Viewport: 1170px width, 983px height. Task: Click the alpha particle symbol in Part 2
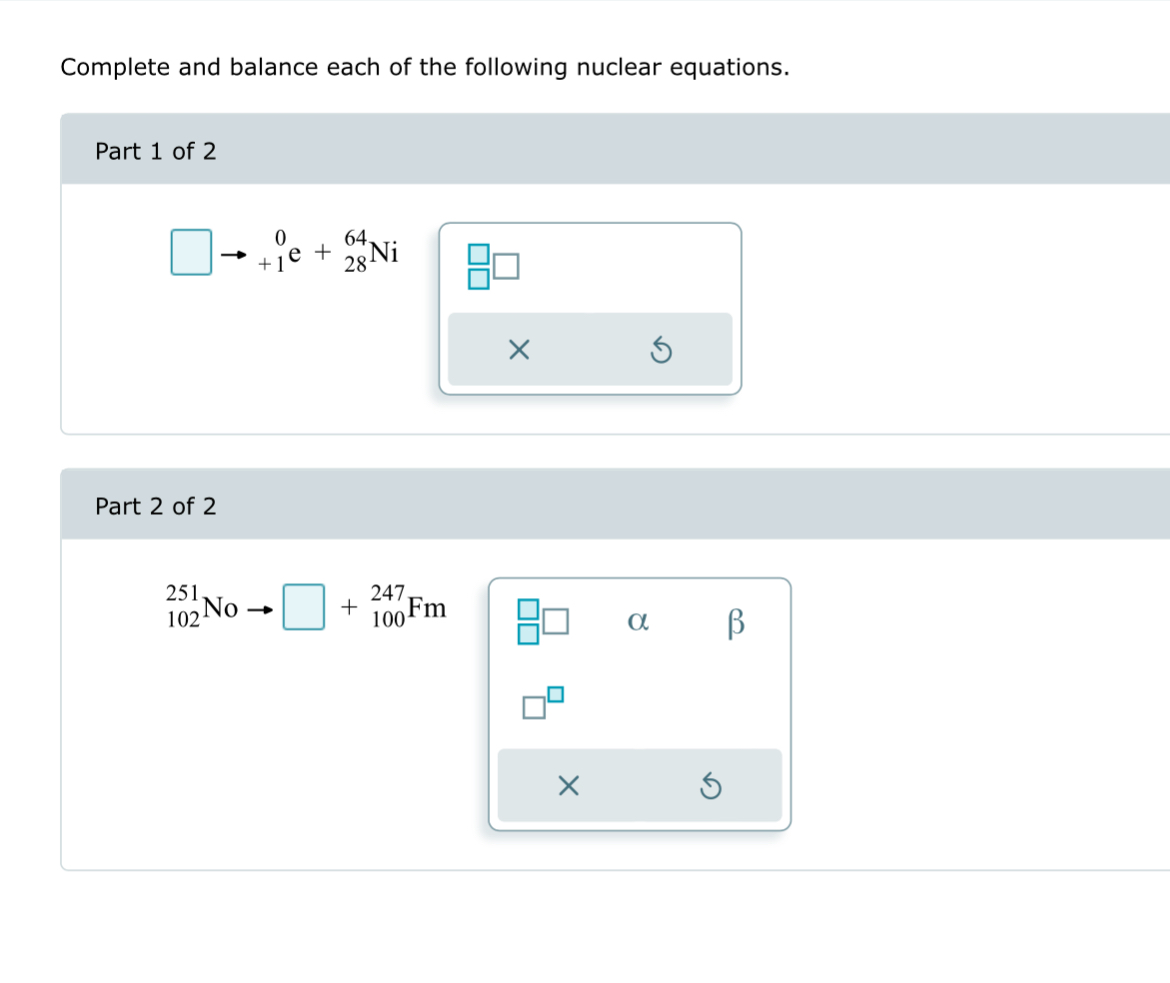(x=637, y=621)
